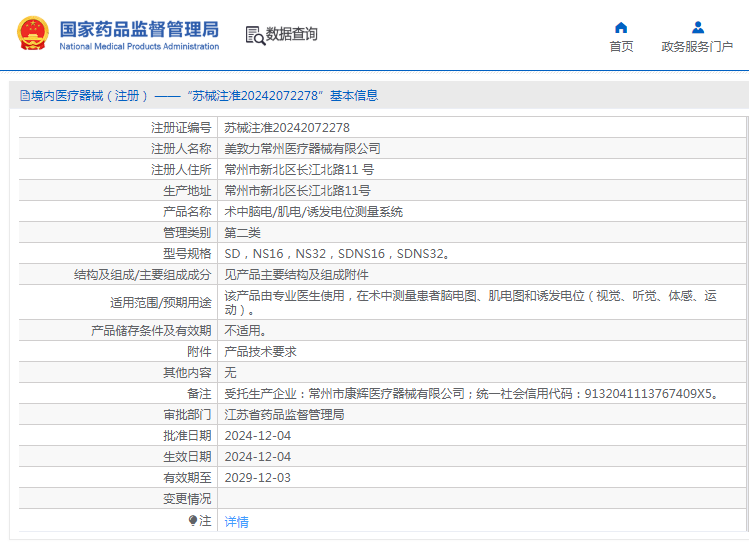
Task: Select approval date value in 批准日期 row
Action: click(x=257, y=436)
